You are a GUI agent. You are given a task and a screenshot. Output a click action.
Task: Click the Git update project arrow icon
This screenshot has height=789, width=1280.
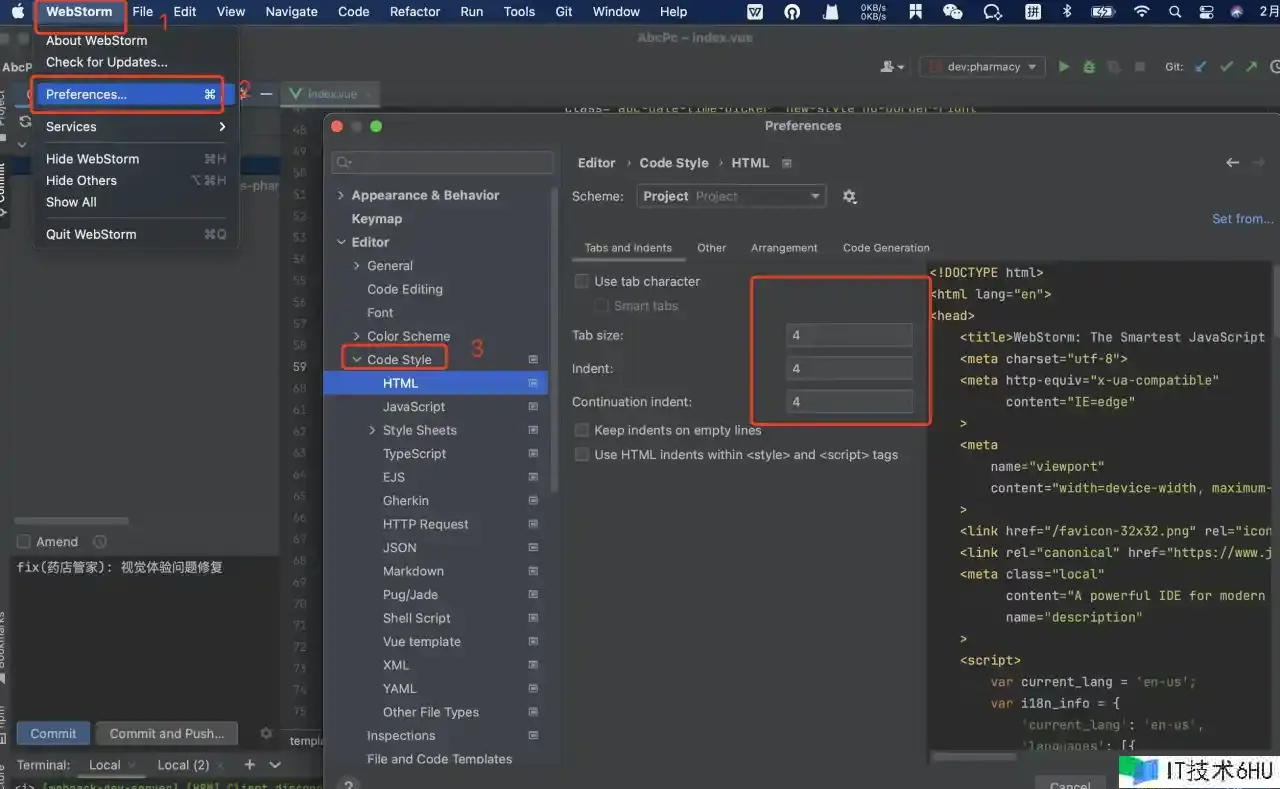click(x=1200, y=67)
